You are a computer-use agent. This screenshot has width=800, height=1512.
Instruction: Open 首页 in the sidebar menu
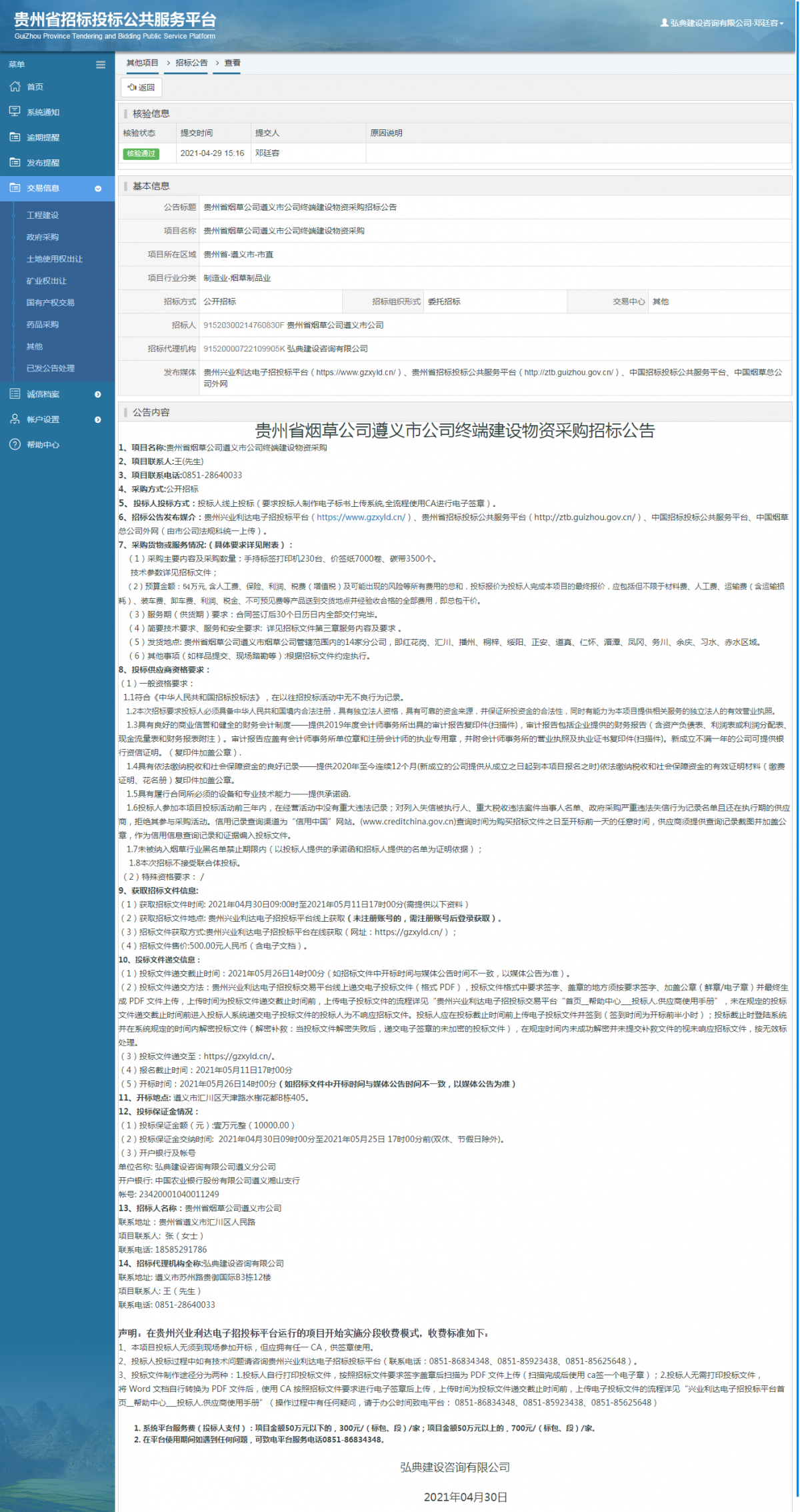pos(35,87)
